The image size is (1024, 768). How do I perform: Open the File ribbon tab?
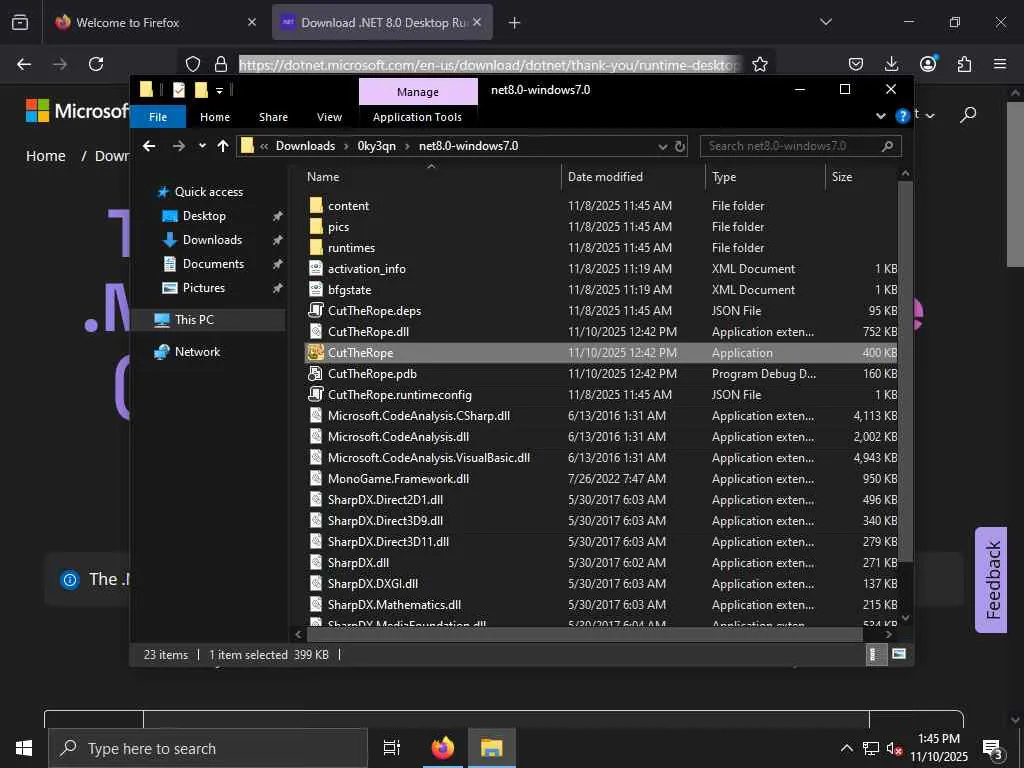pyautogui.click(x=158, y=118)
